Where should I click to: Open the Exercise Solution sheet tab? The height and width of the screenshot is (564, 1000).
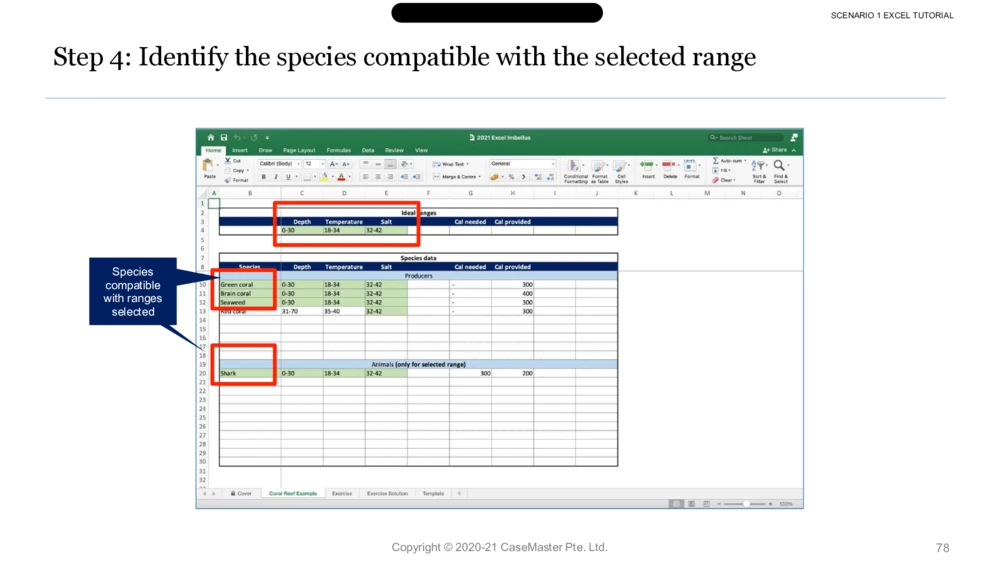tap(387, 494)
